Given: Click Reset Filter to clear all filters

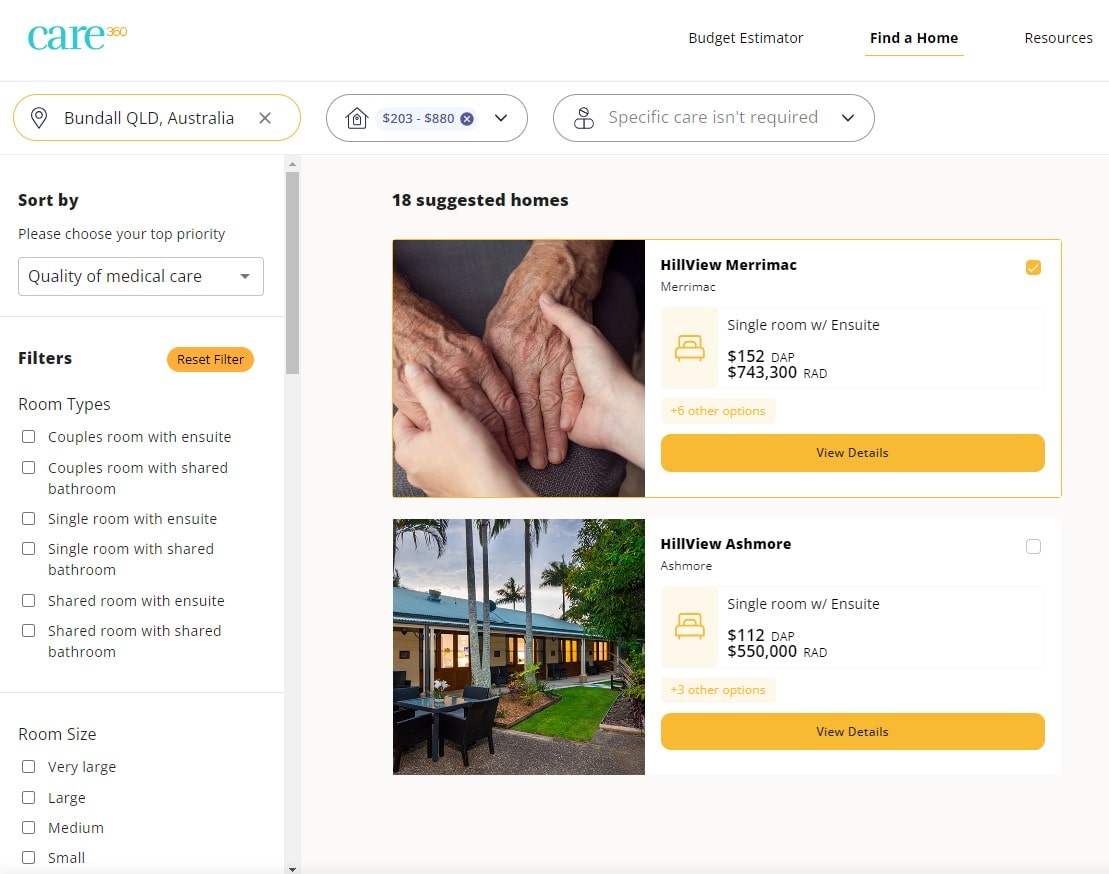Looking at the screenshot, I should pyautogui.click(x=210, y=358).
